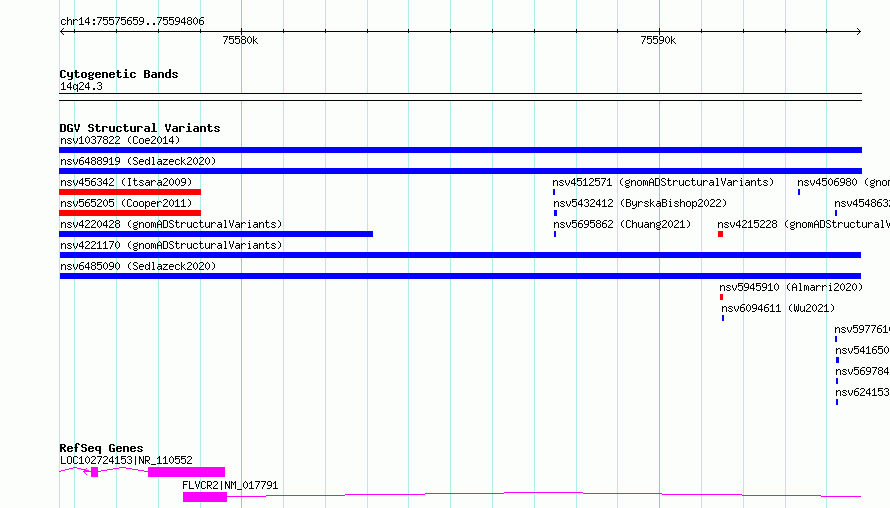Click the left arrowhead of the scale ruler

point(62,31)
